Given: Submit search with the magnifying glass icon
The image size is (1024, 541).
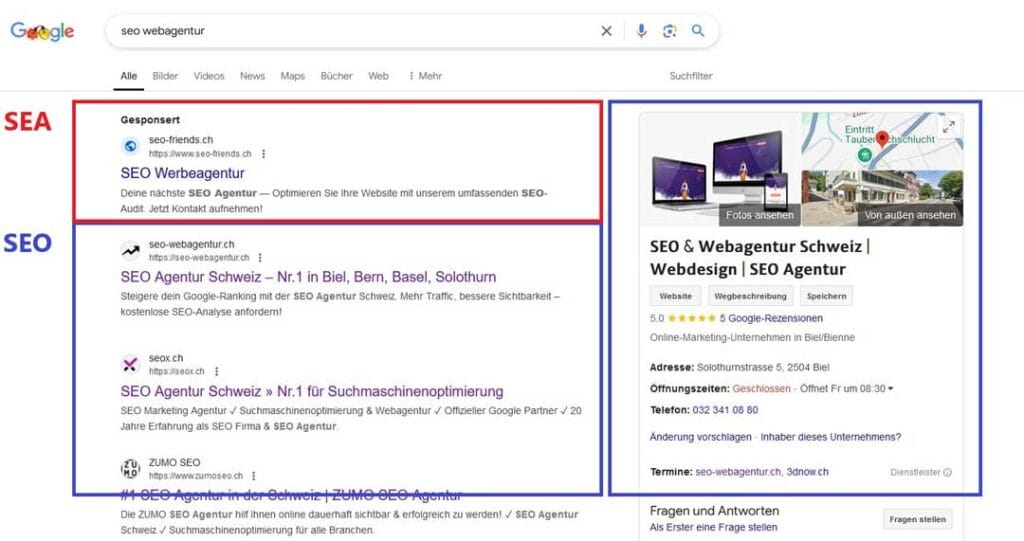Looking at the screenshot, I should (698, 31).
